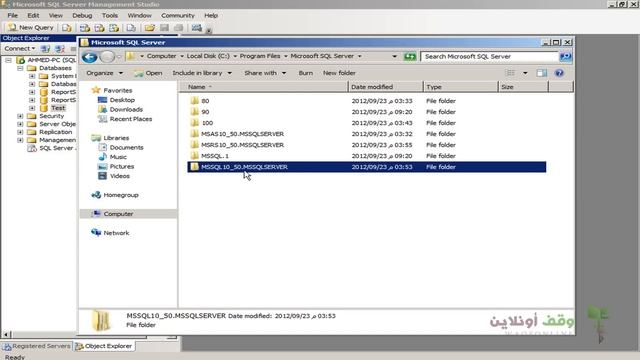640x360 pixels.
Task: Click the Change your view icon
Action: click(510, 73)
